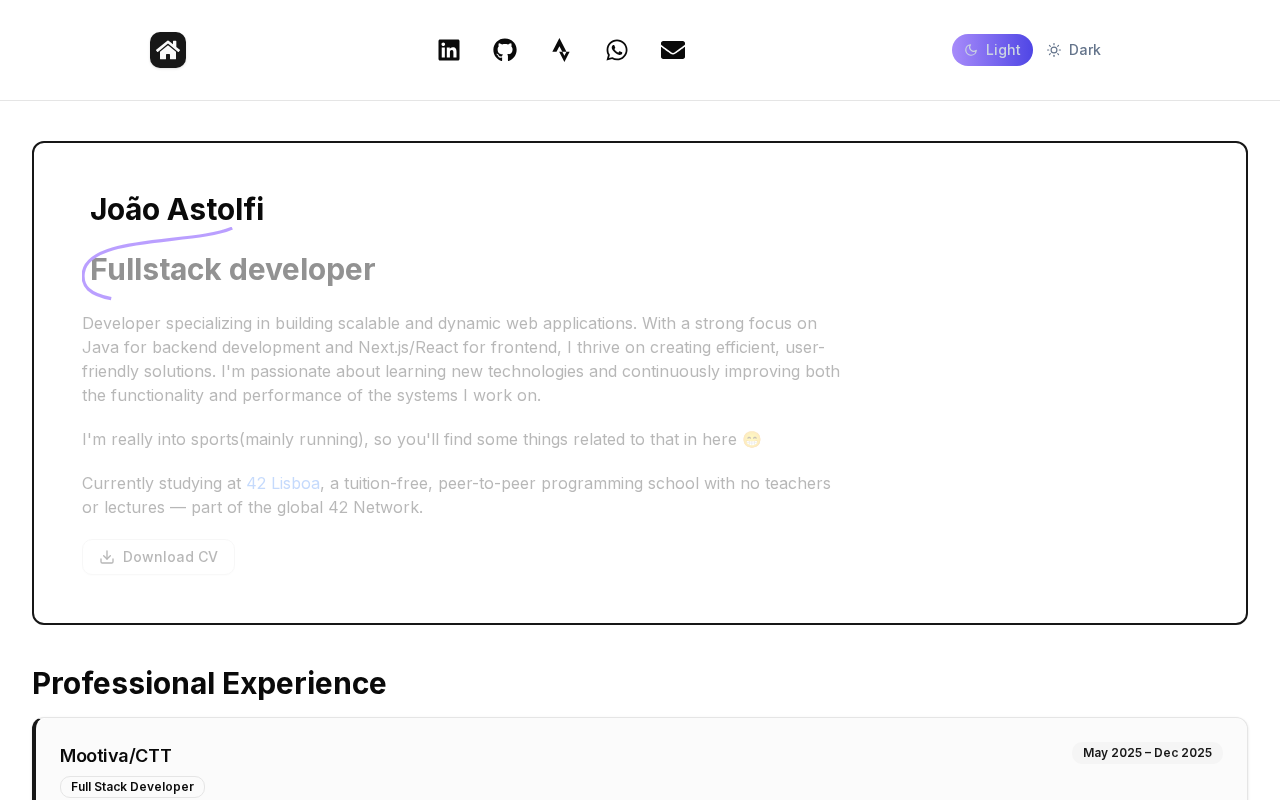Open the LinkedIn profile icon

(x=449, y=50)
